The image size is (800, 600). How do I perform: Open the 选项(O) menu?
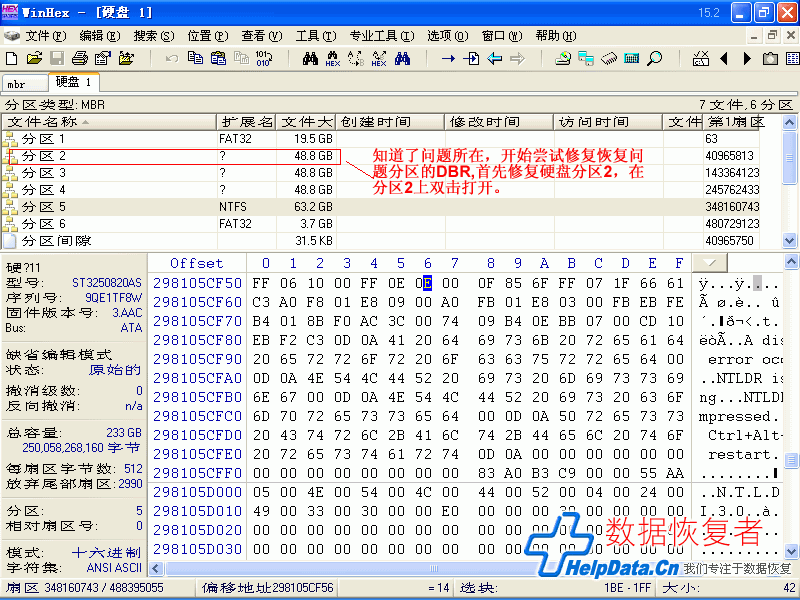pos(447,36)
